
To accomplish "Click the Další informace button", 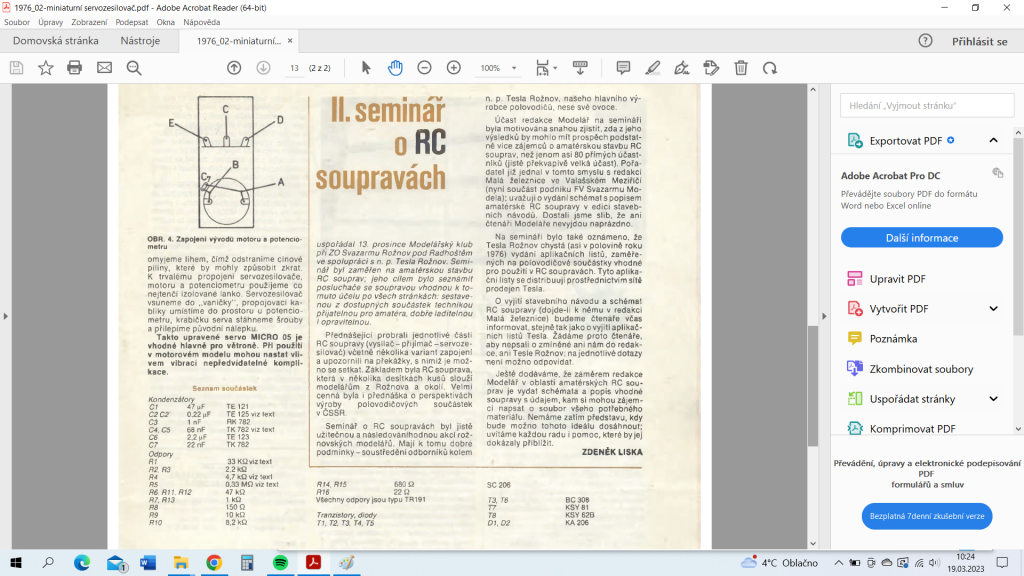I will 921,238.
